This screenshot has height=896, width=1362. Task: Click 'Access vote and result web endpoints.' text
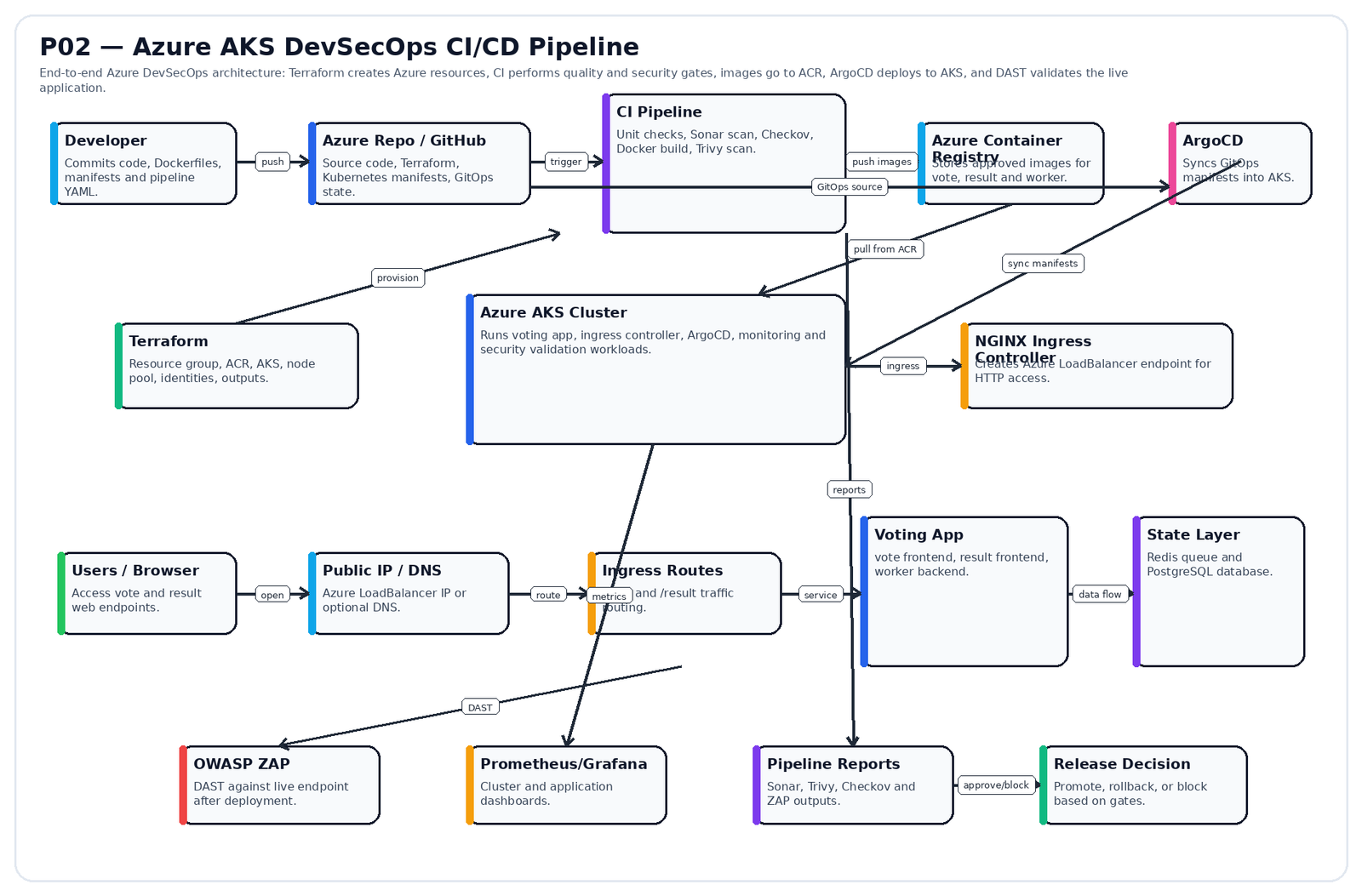click(136, 600)
